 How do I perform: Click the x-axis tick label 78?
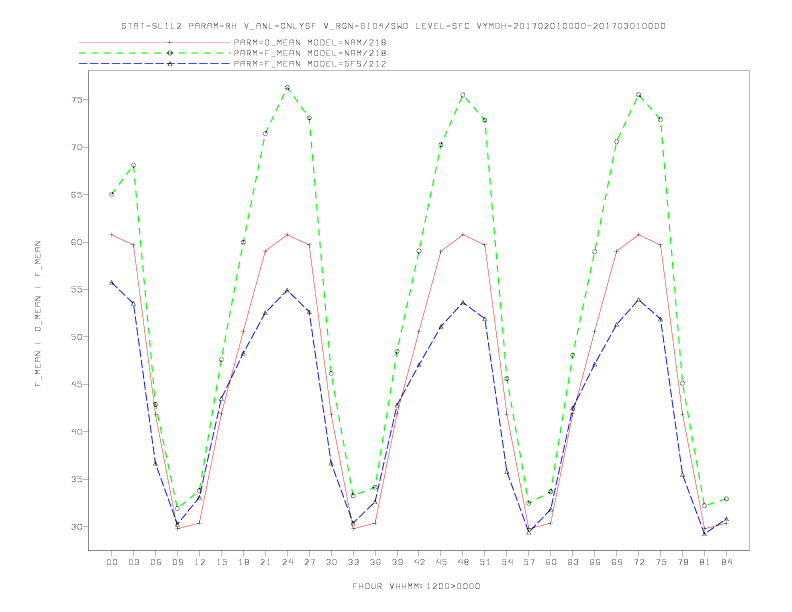682,562
